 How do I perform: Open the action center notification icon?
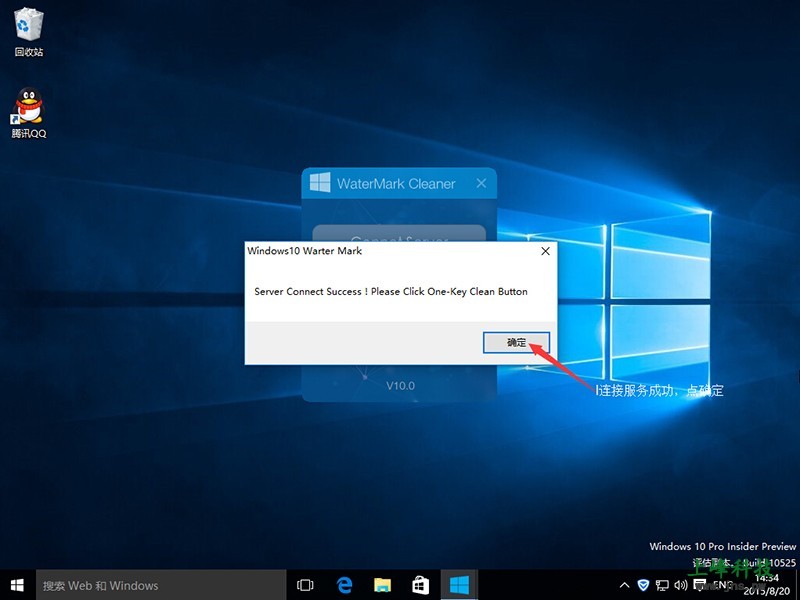click(x=700, y=585)
